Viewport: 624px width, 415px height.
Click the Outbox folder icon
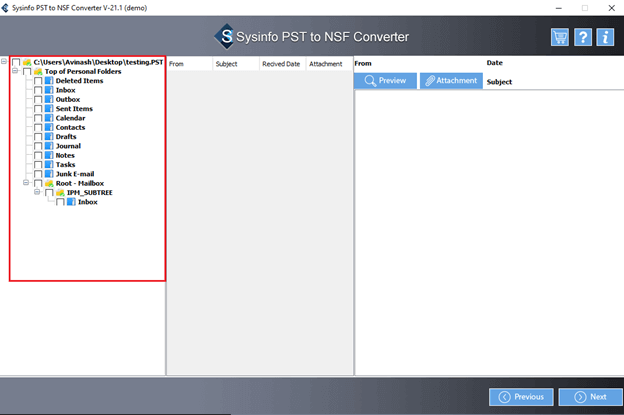click(49, 99)
